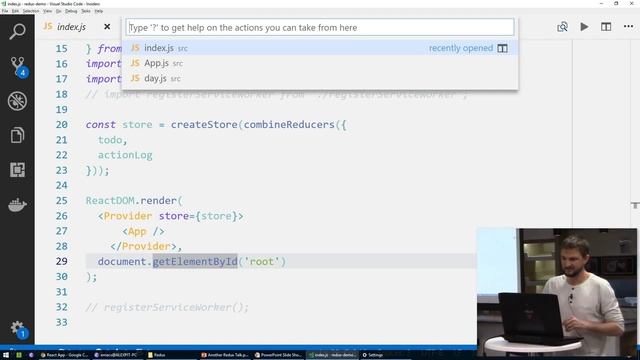This screenshot has width=640, height=360.
Task: Open the Explorer files view
Action: 17,135
